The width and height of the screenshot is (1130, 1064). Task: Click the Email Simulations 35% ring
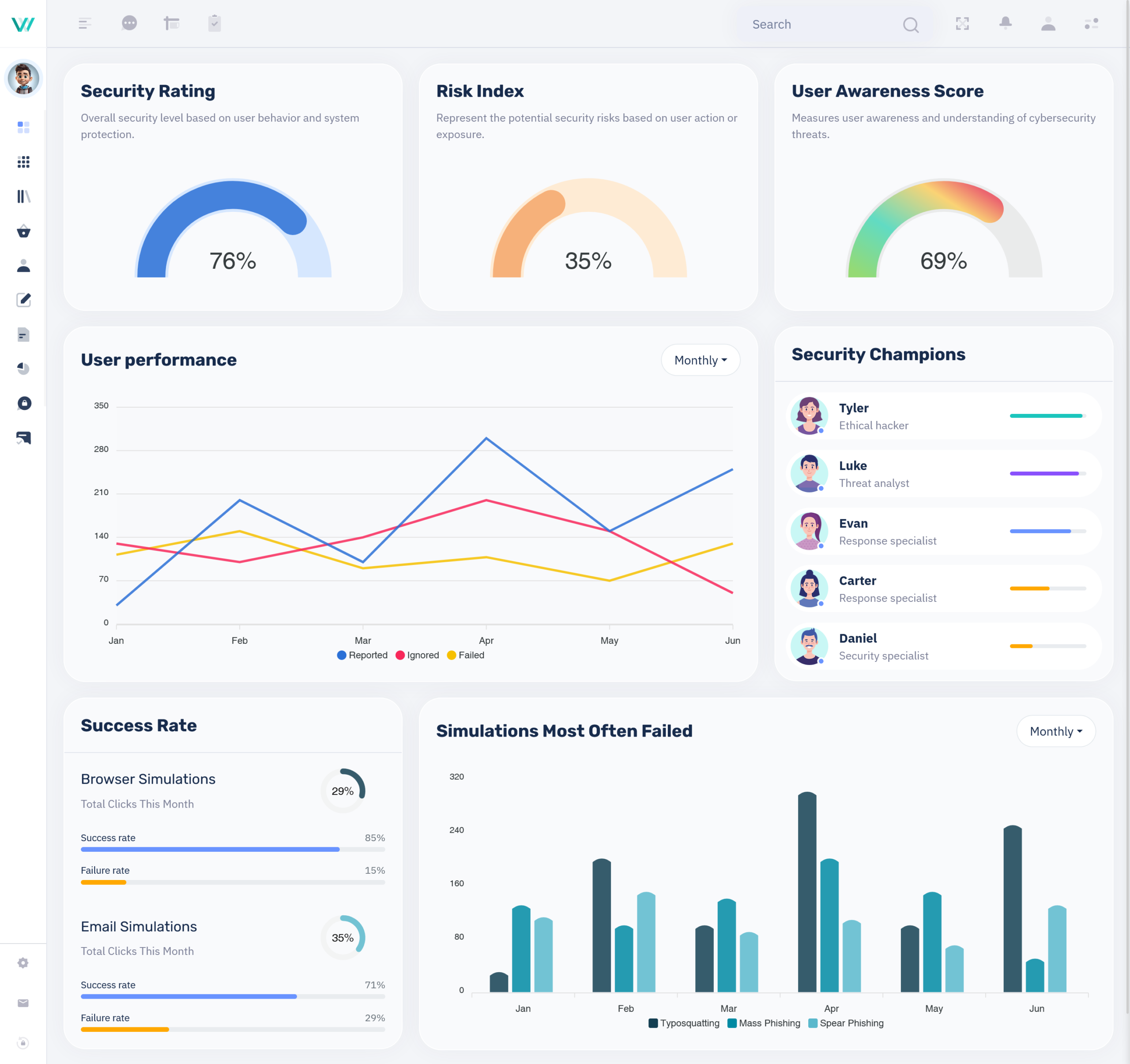click(343, 937)
